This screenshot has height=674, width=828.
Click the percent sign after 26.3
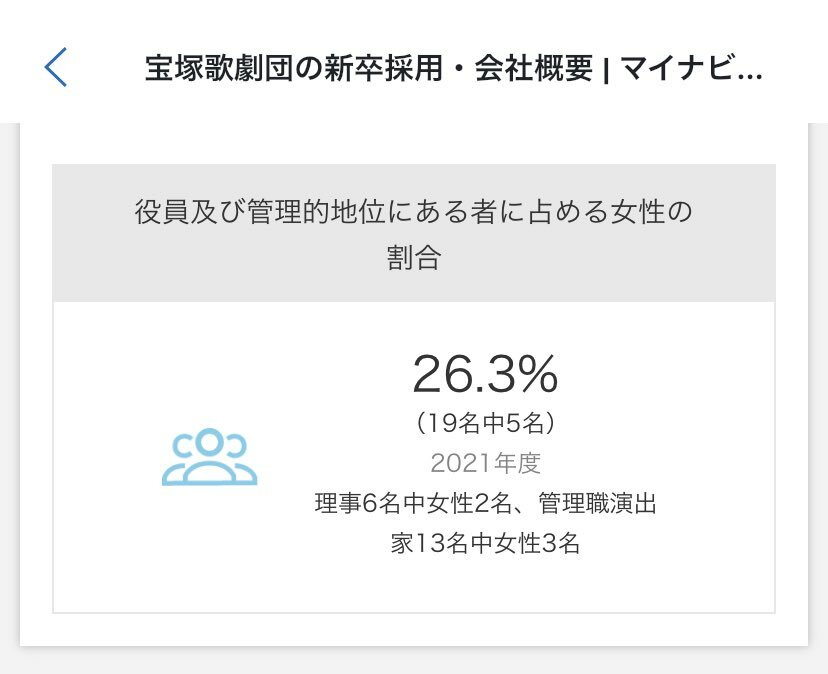click(x=534, y=374)
